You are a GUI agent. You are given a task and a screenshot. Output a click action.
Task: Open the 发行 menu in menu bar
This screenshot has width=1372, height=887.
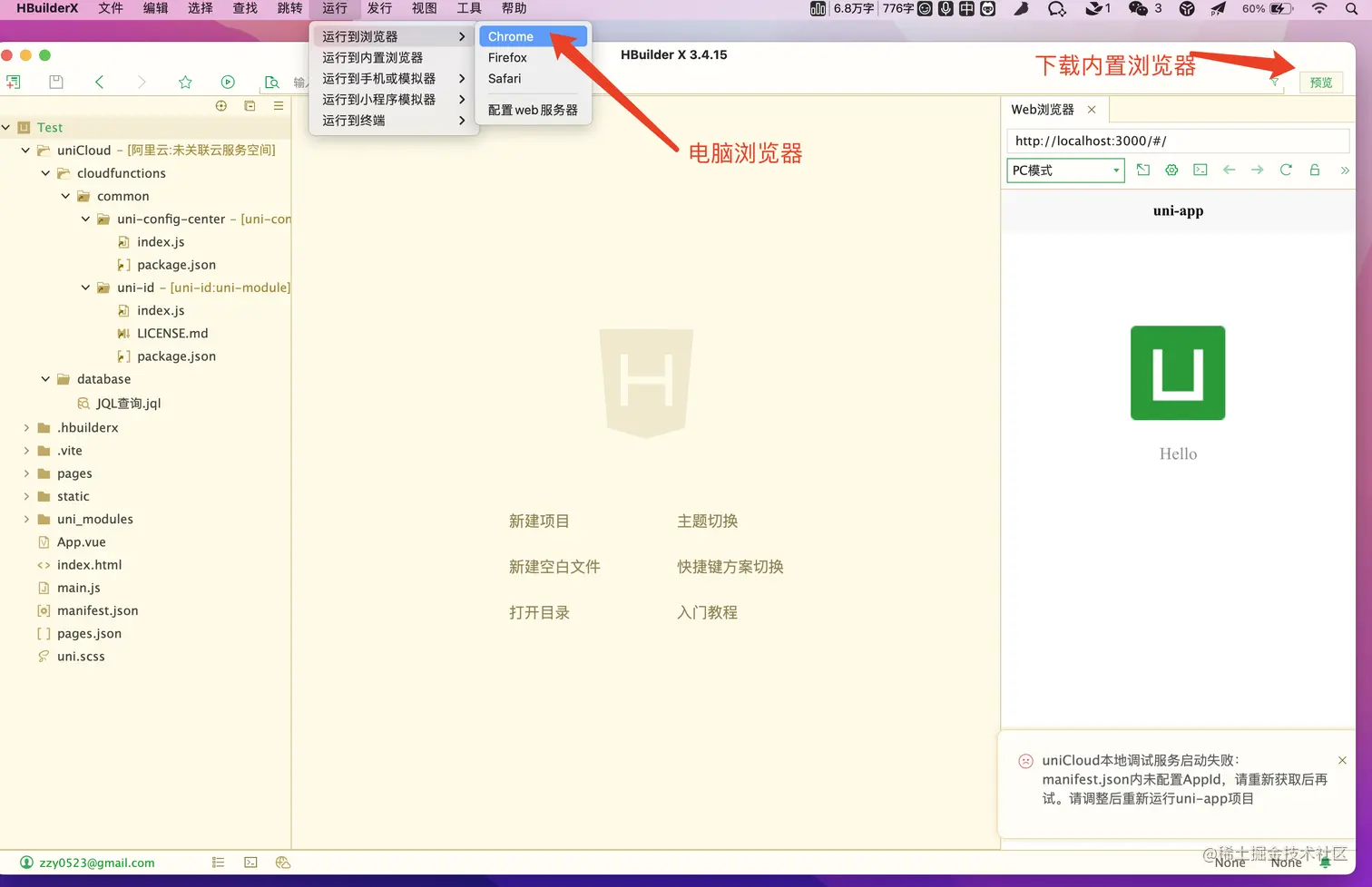click(379, 8)
